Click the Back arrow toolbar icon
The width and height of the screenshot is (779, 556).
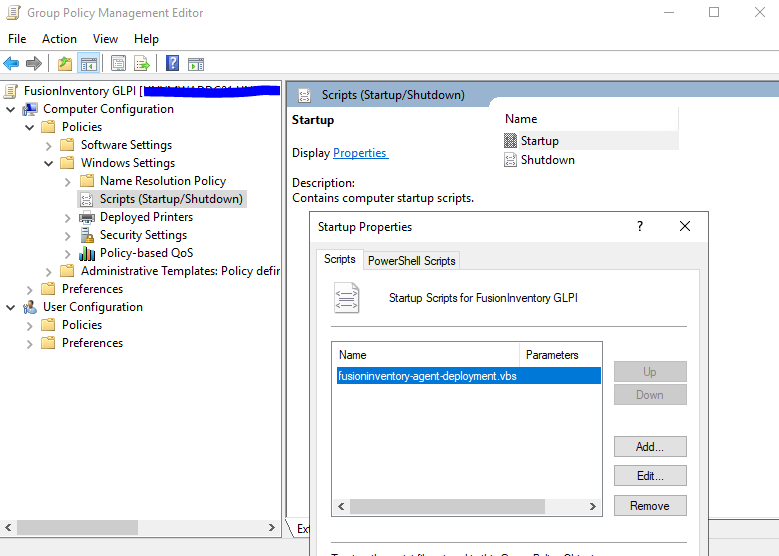coord(11,64)
